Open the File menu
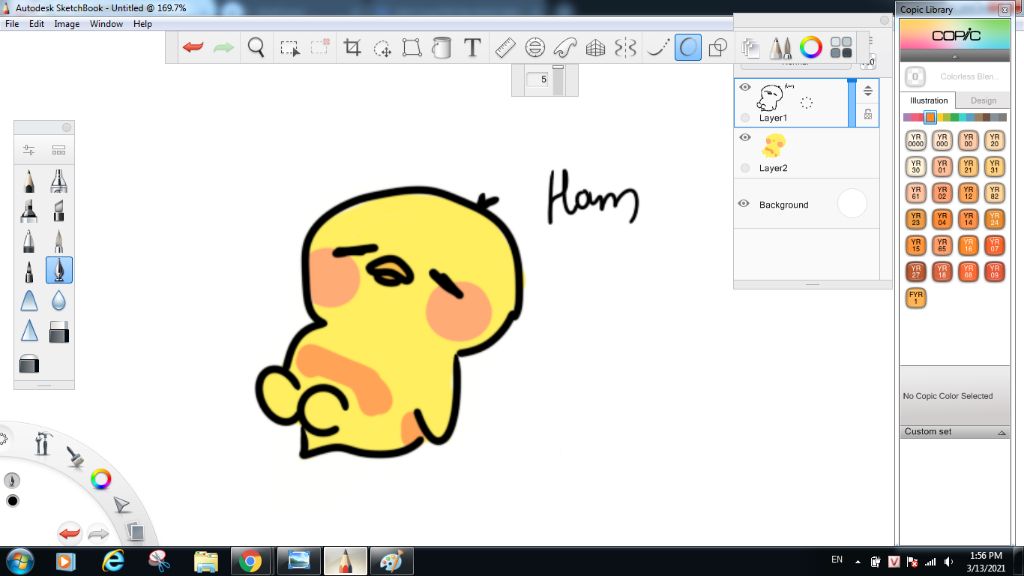The width and height of the screenshot is (1024, 576). pyautogui.click(x=12, y=24)
